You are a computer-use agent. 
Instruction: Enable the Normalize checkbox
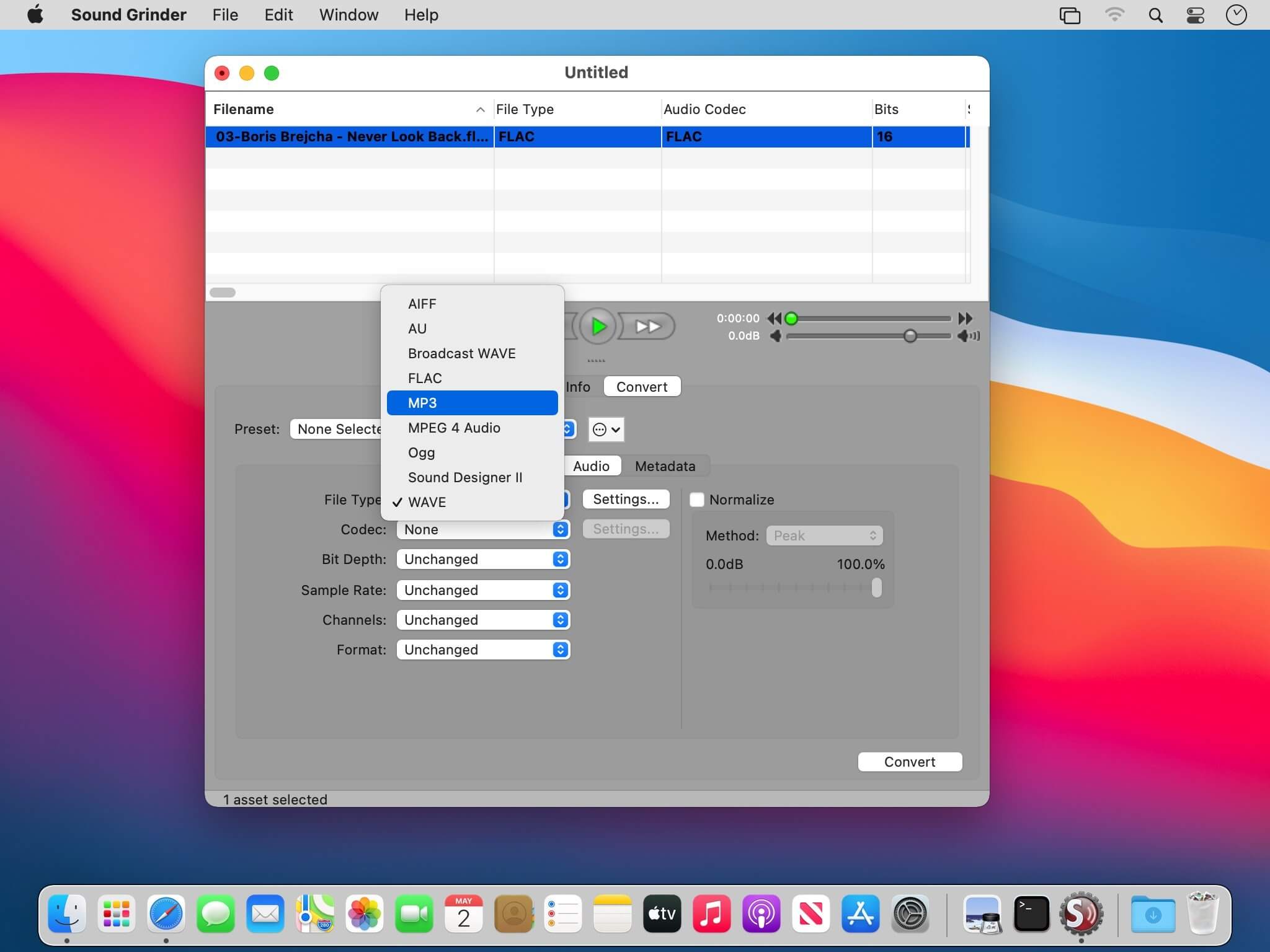[x=697, y=500]
